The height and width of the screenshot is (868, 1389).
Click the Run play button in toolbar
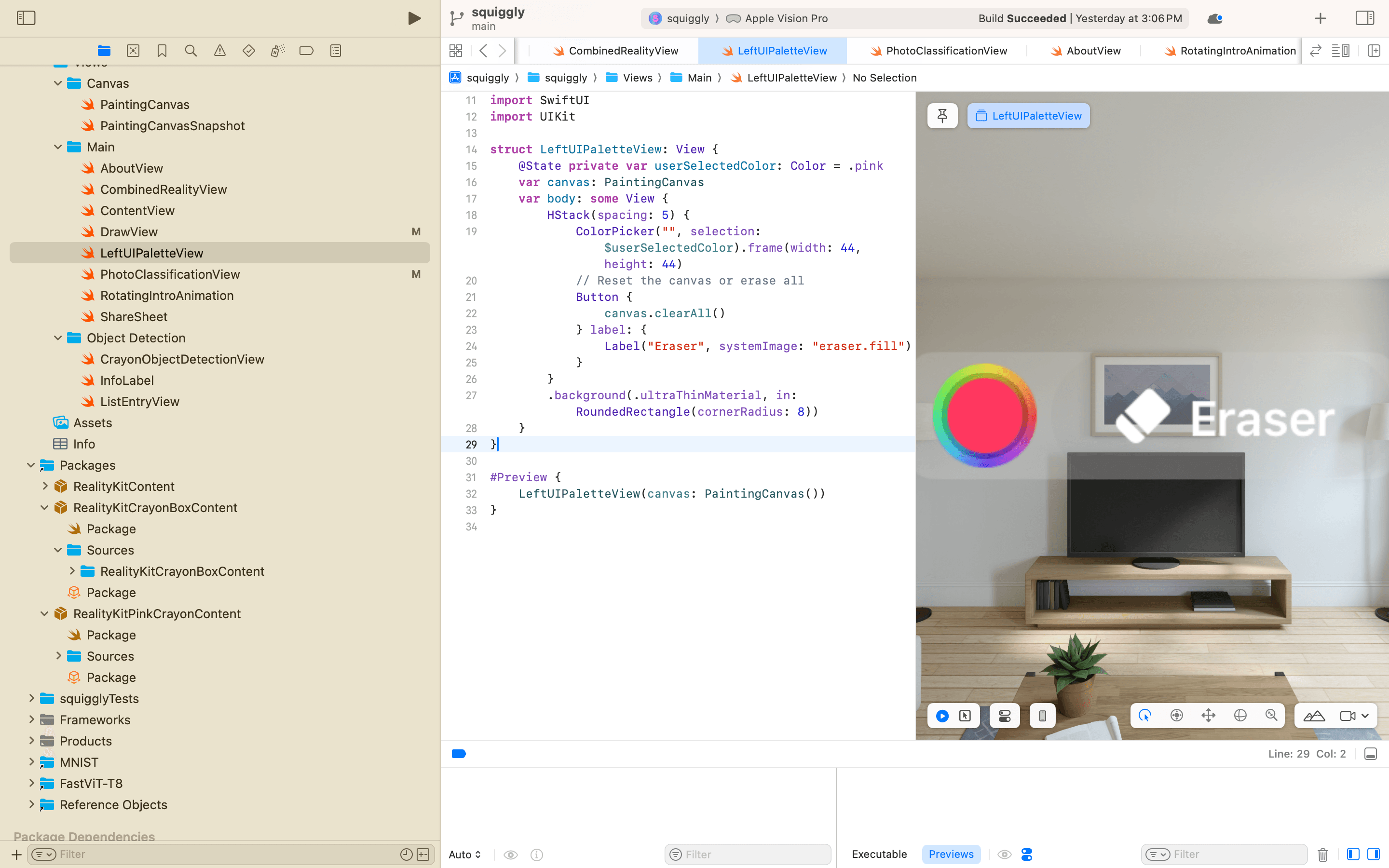414,18
